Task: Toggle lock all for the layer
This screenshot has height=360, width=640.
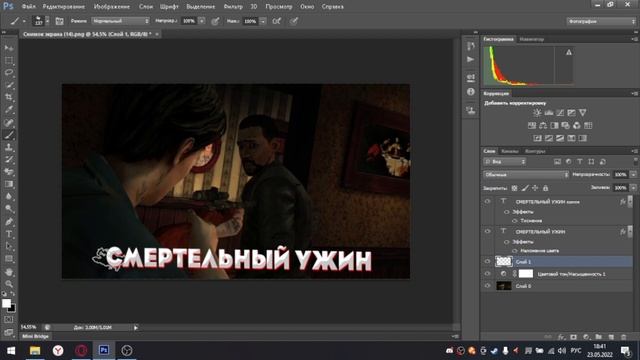Action: click(x=545, y=188)
